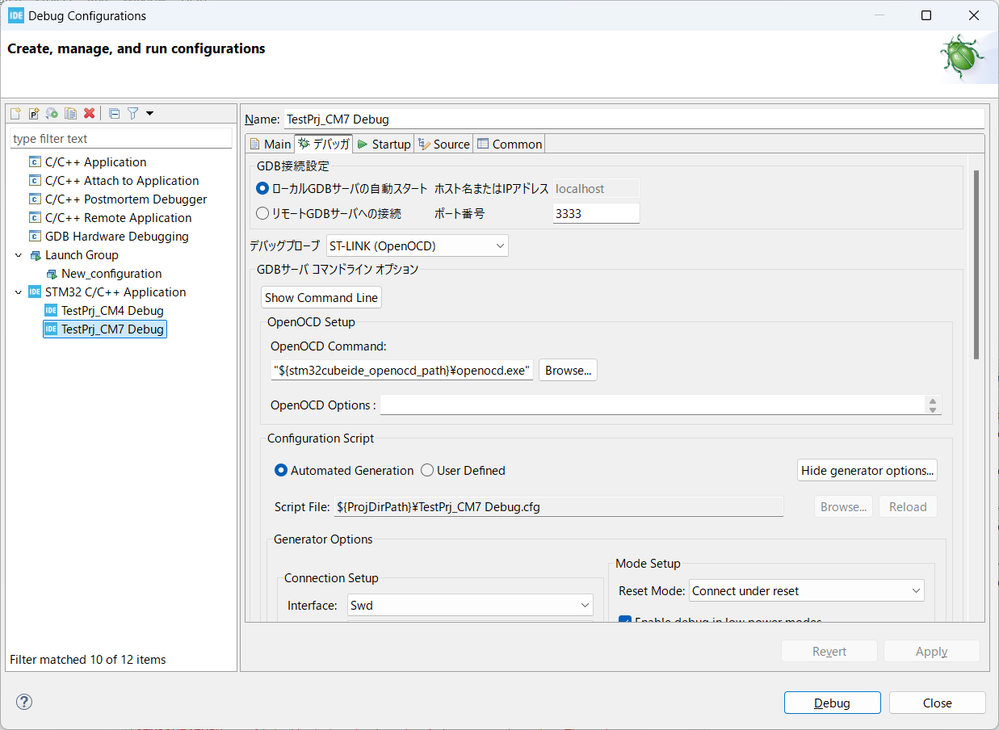Click the New prototype configuration icon
Image resolution: width=999 pixels, height=730 pixels.
[34, 114]
